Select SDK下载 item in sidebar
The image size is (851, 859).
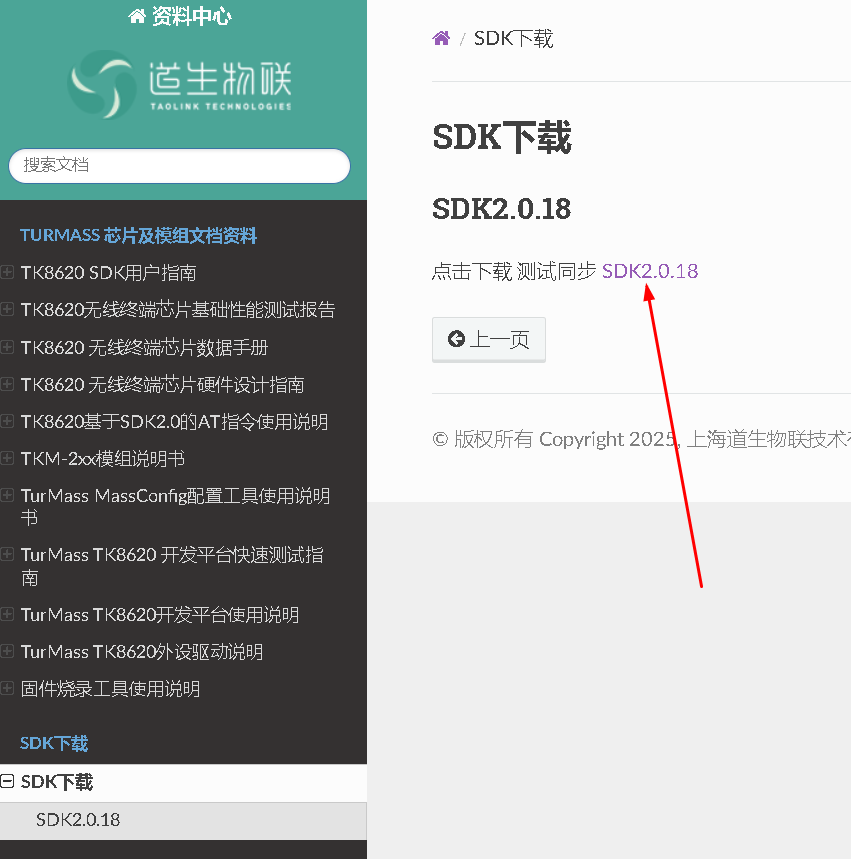click(x=183, y=782)
